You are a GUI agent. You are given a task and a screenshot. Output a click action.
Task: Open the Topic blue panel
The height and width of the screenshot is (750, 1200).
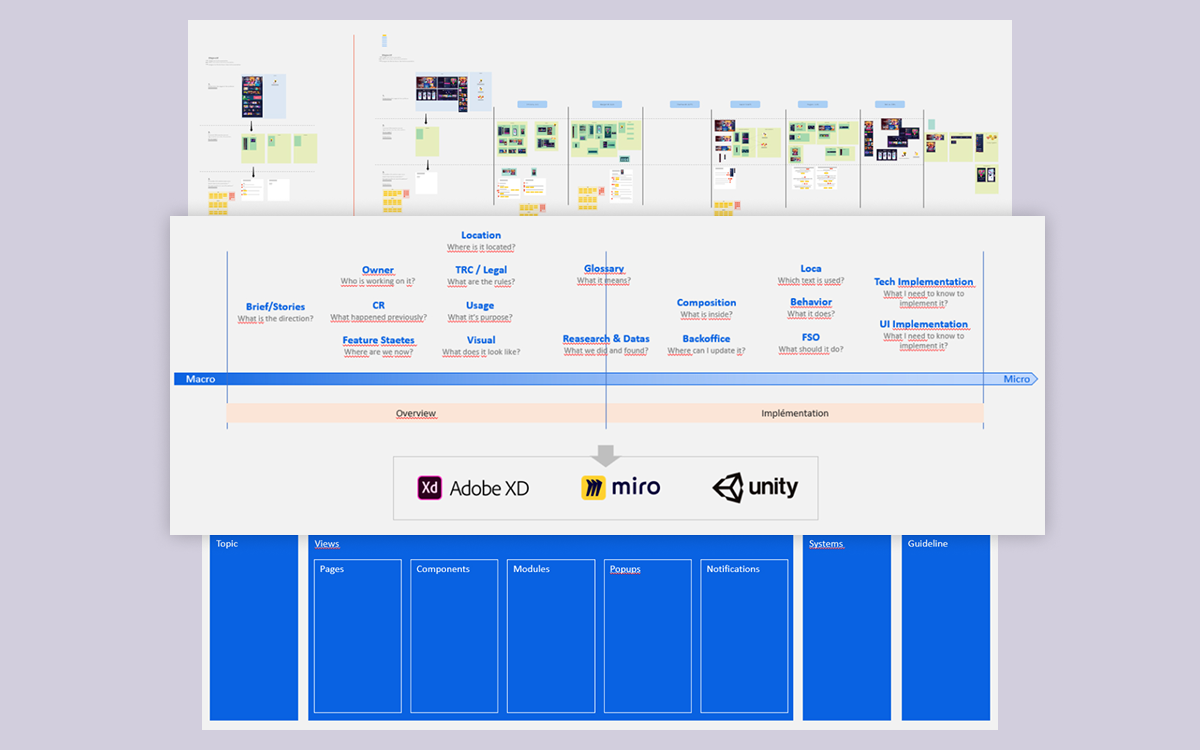254,627
